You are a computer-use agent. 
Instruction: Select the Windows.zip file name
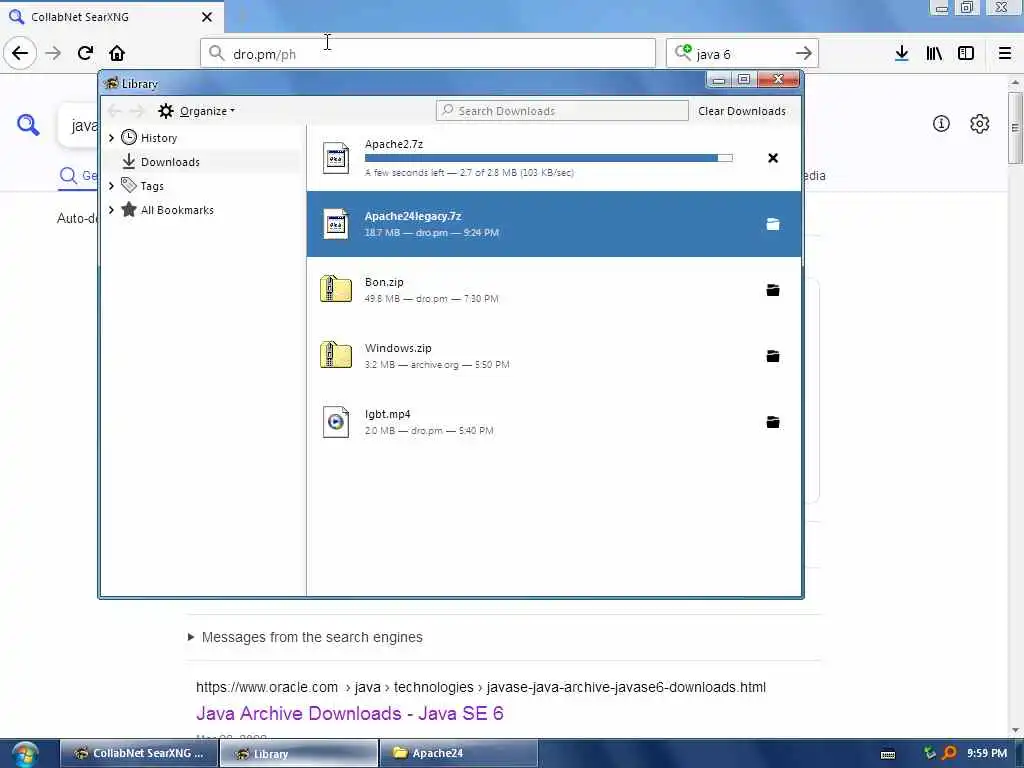point(398,348)
